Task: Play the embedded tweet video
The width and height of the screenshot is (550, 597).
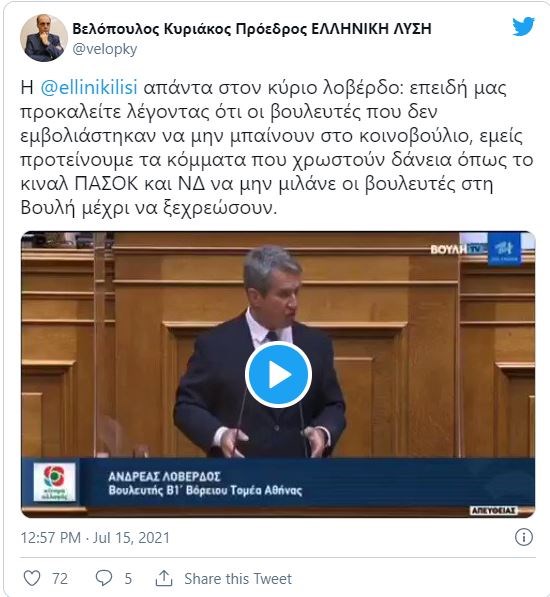Action: (x=278, y=375)
